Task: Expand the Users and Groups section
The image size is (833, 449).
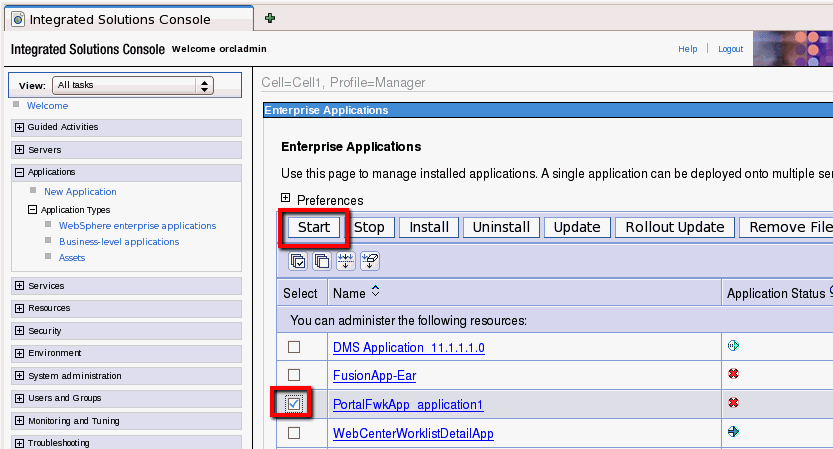Action: click(x=20, y=398)
